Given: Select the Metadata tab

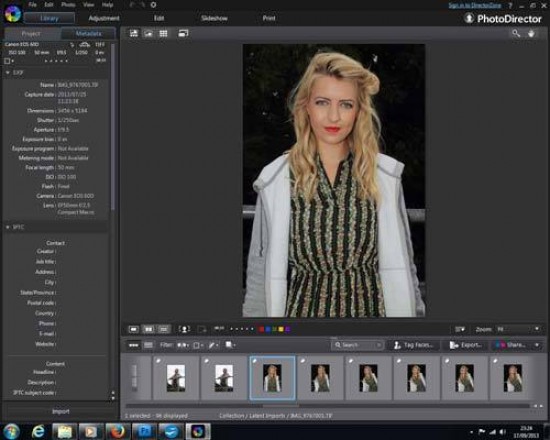Looking at the screenshot, I should click(89, 34).
